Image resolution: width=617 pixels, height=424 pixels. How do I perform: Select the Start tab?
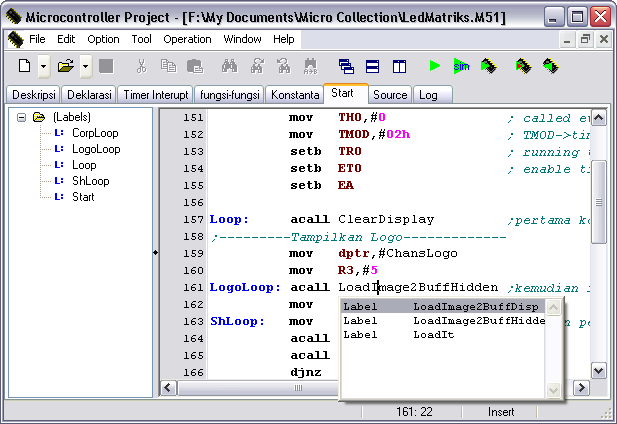pos(346,93)
